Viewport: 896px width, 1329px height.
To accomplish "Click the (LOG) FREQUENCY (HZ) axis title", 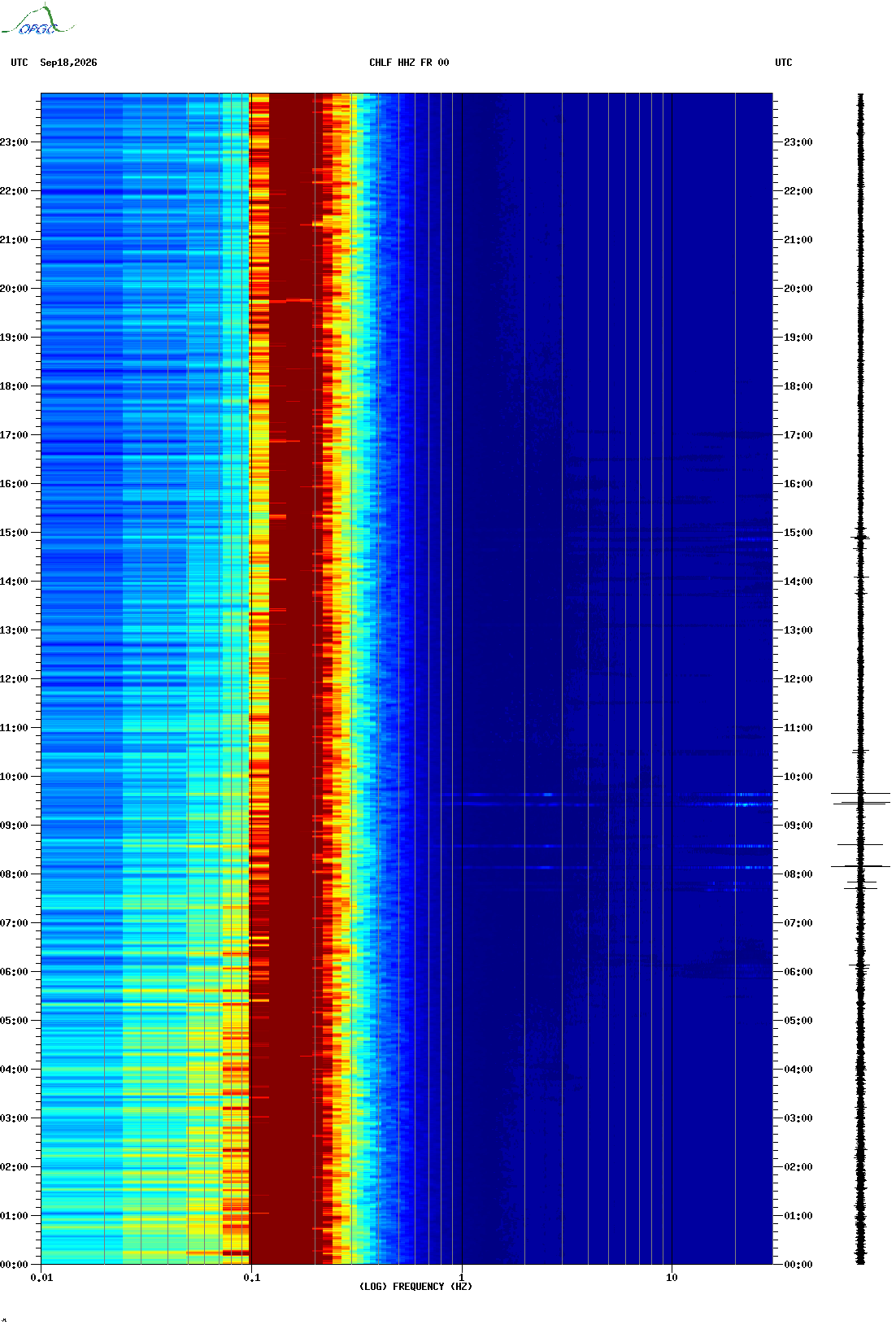I will [415, 1287].
